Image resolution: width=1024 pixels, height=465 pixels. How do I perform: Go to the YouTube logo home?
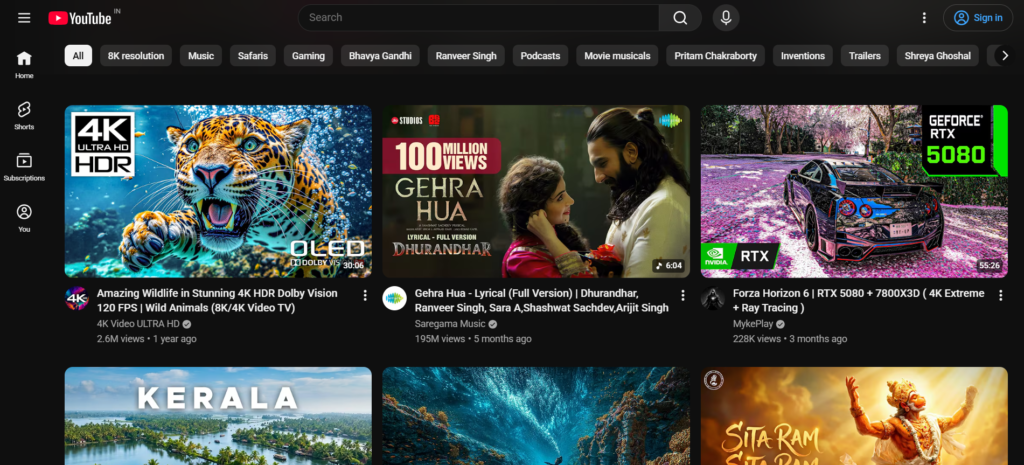click(x=80, y=18)
